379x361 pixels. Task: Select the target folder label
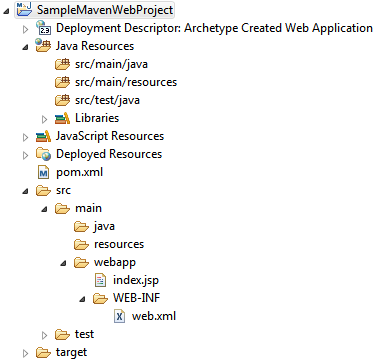click(71, 353)
